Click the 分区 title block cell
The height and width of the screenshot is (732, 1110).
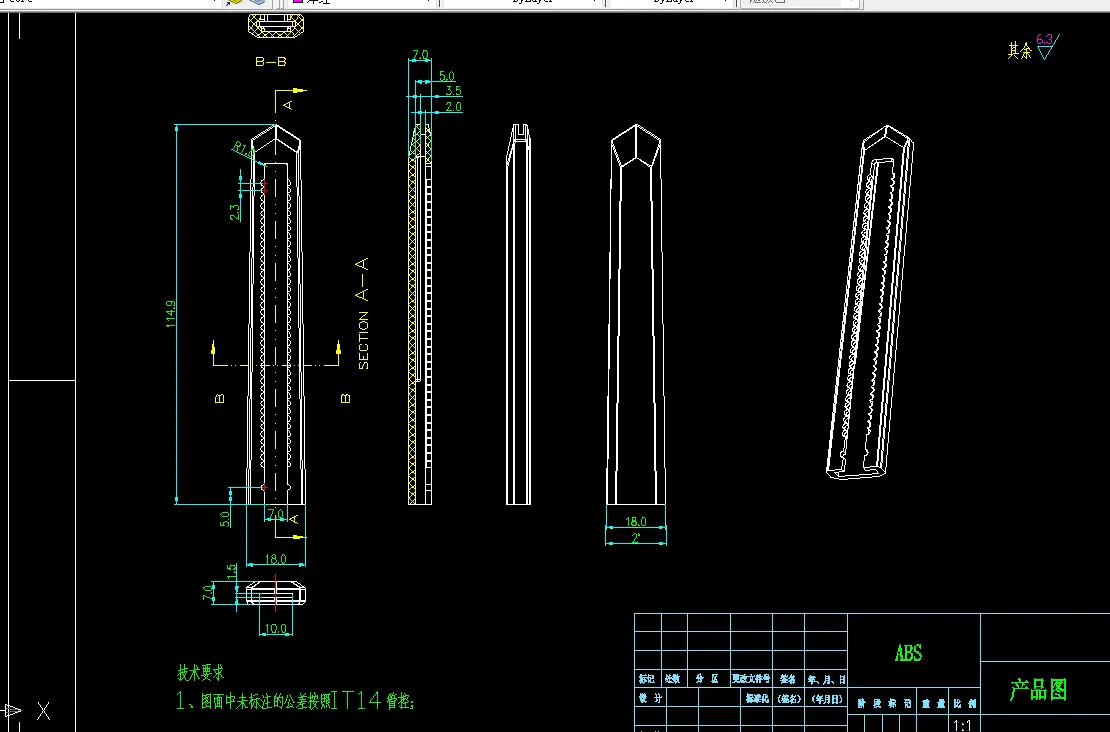pyautogui.click(x=707, y=679)
